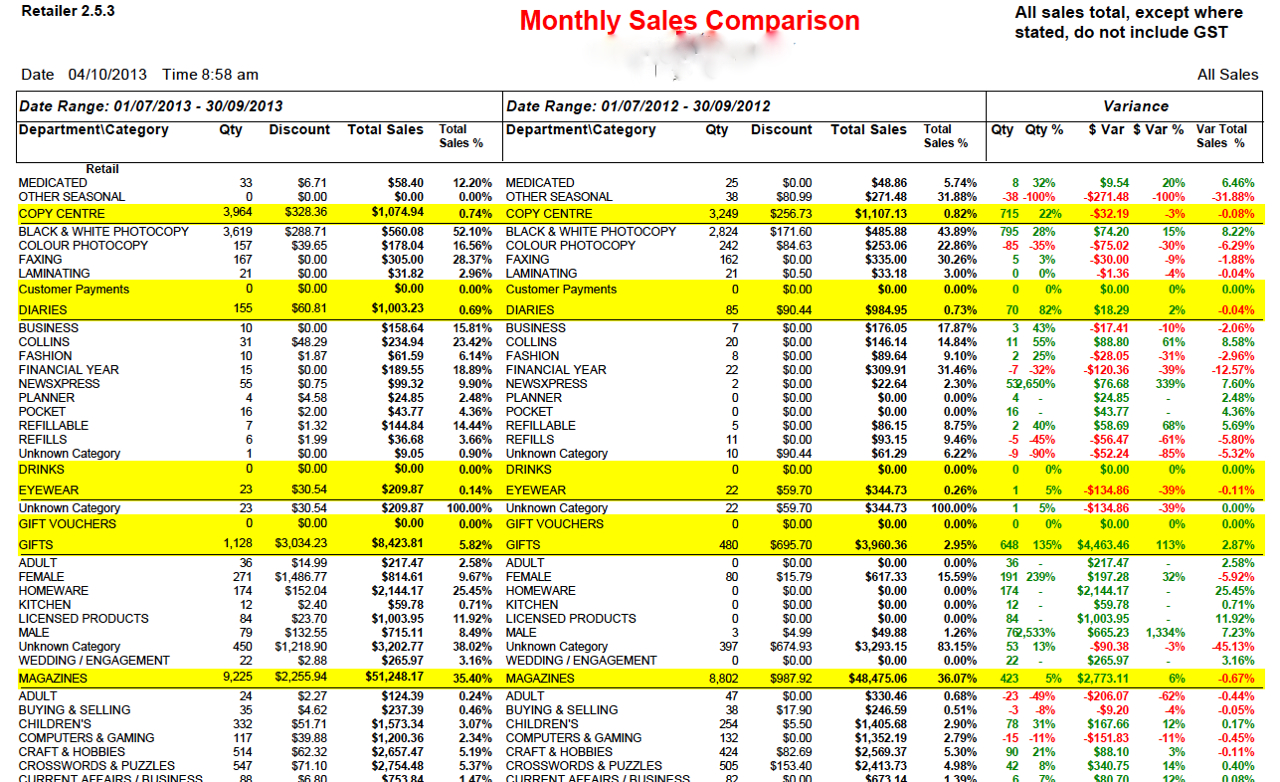Select MAGAZINES total sales $51,248.17

pos(388,678)
